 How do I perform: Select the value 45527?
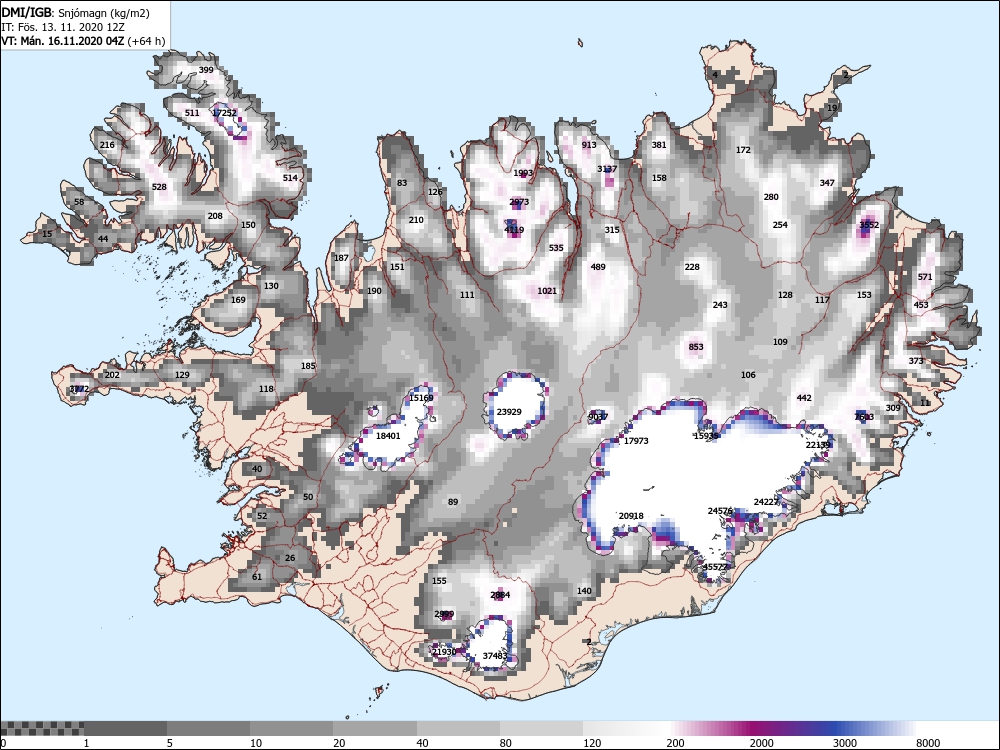pyautogui.click(x=715, y=567)
